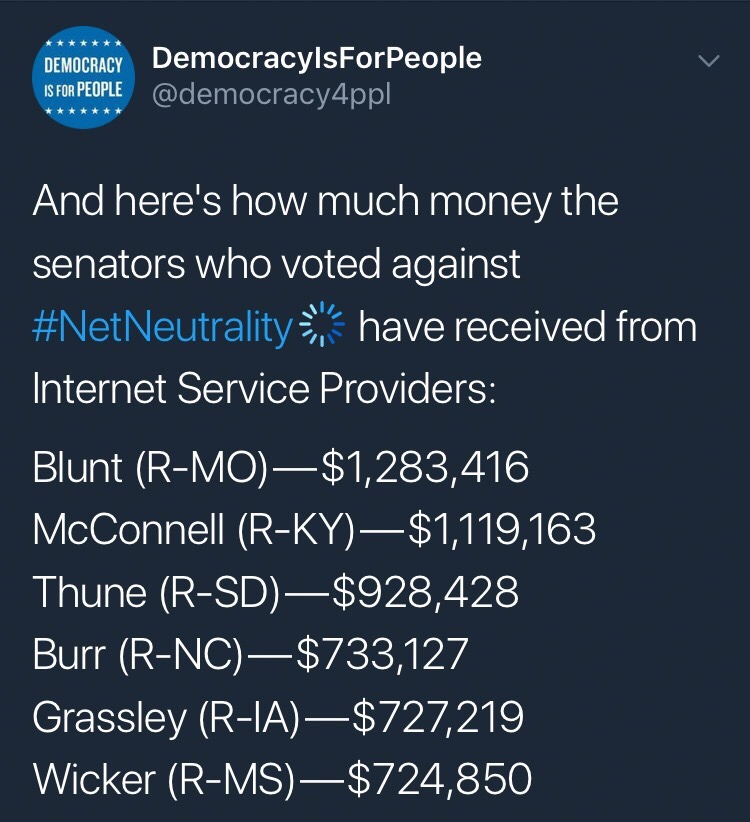The width and height of the screenshot is (750, 822).
Task: Open the DemocracyIsForPeople display name
Action: coord(316,58)
